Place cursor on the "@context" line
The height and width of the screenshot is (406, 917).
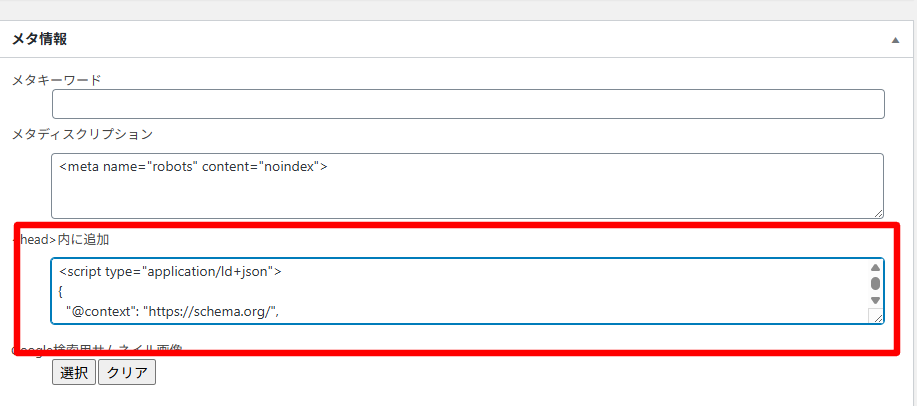(x=172, y=312)
